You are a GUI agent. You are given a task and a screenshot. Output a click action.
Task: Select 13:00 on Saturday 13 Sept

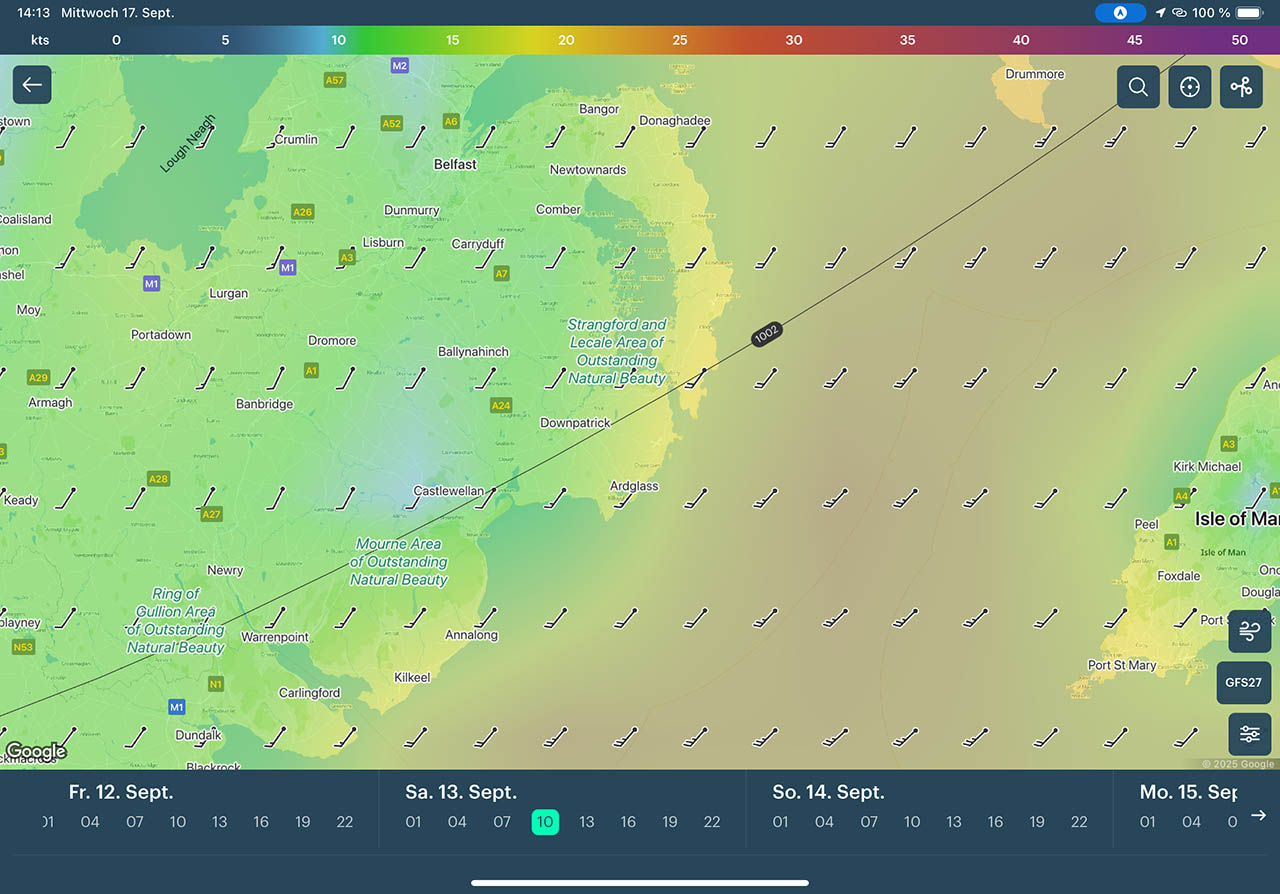[x=586, y=822]
